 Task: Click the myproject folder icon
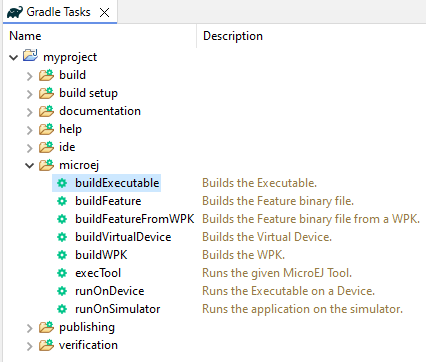[30, 55]
